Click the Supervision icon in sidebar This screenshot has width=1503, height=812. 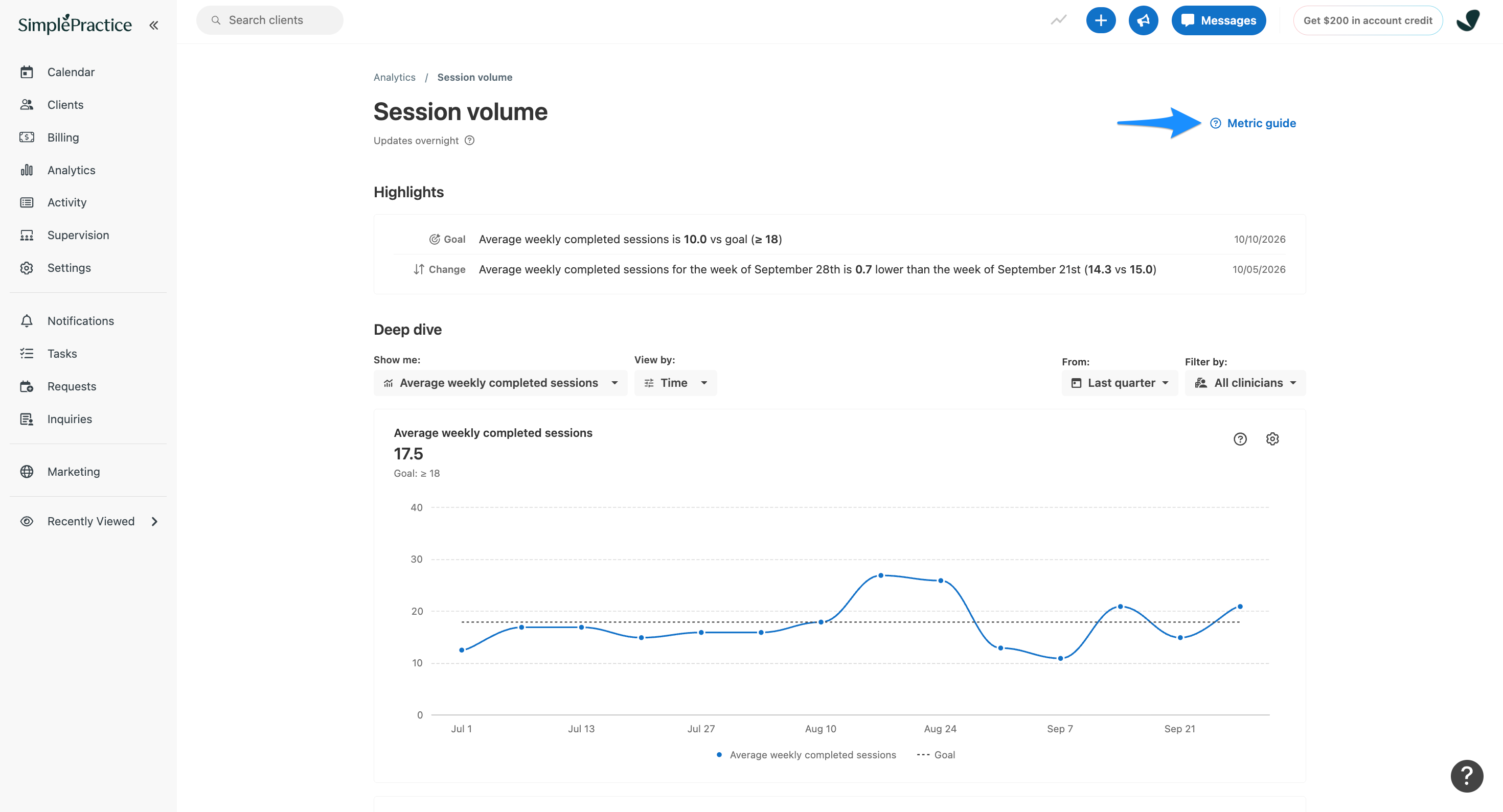(x=26, y=235)
